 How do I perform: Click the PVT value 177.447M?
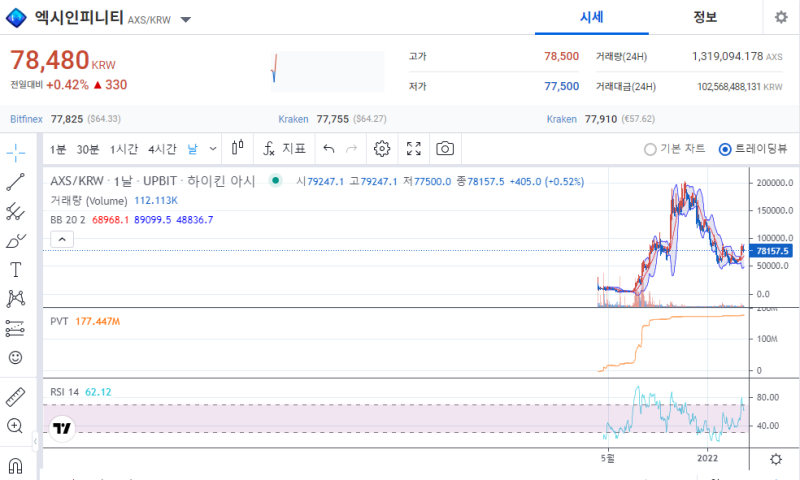coord(97,321)
